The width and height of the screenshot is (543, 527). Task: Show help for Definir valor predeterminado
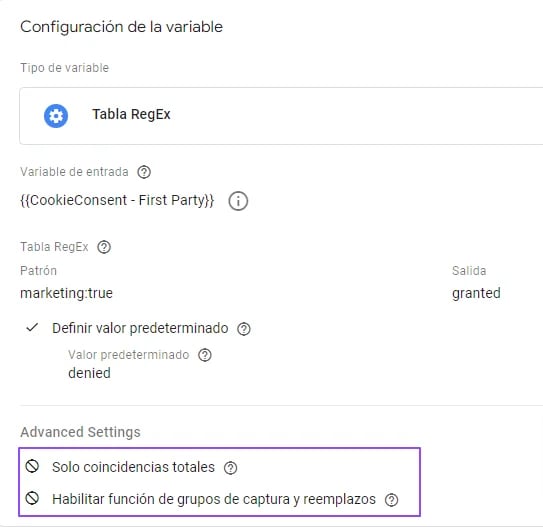point(244,329)
